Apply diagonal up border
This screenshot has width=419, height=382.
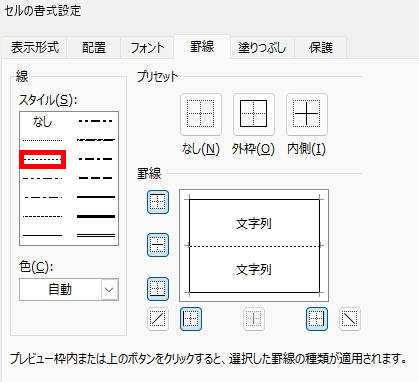(x=158, y=319)
